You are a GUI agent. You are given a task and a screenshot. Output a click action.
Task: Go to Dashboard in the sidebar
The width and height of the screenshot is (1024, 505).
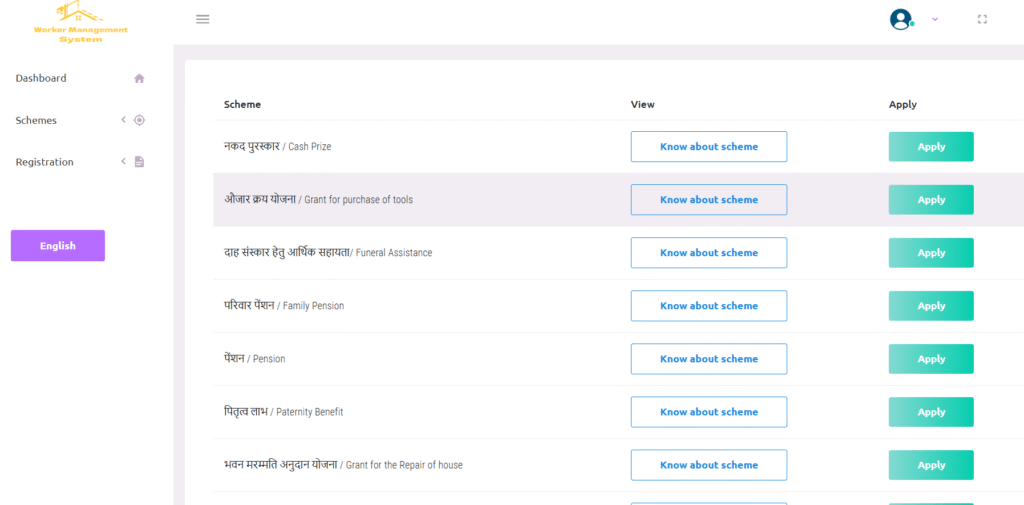tap(41, 78)
